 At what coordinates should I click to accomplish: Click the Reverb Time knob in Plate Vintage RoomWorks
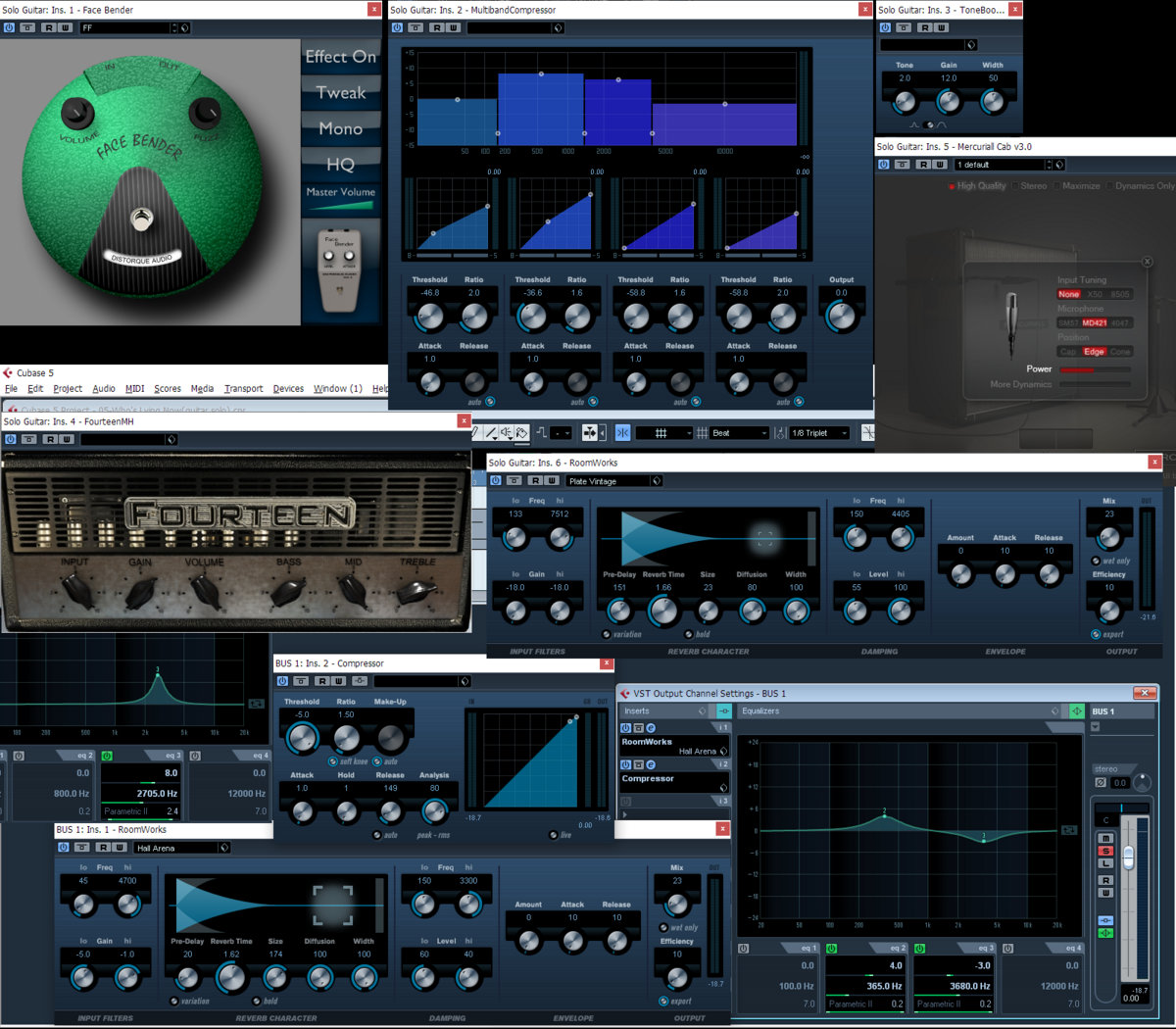click(x=663, y=611)
